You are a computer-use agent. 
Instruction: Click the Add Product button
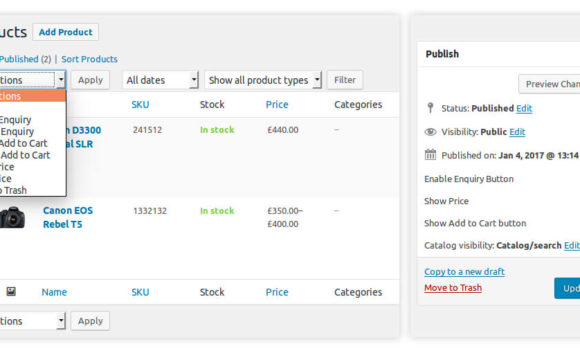(x=65, y=32)
